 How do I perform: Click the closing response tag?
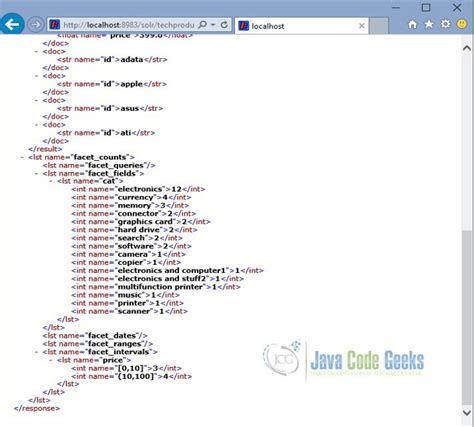click(37, 408)
